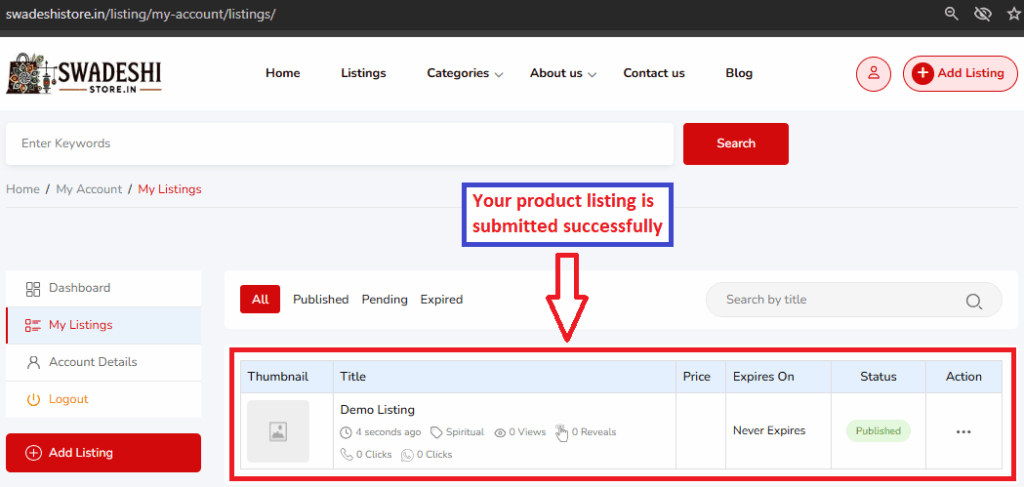Show only Published listings tab
The width and height of the screenshot is (1024, 487).
(320, 299)
